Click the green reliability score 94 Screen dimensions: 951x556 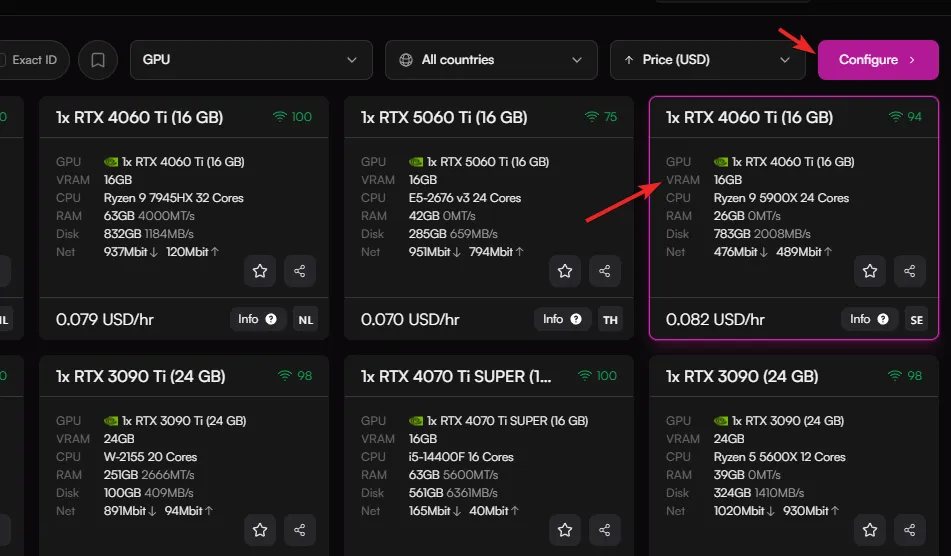coord(915,117)
